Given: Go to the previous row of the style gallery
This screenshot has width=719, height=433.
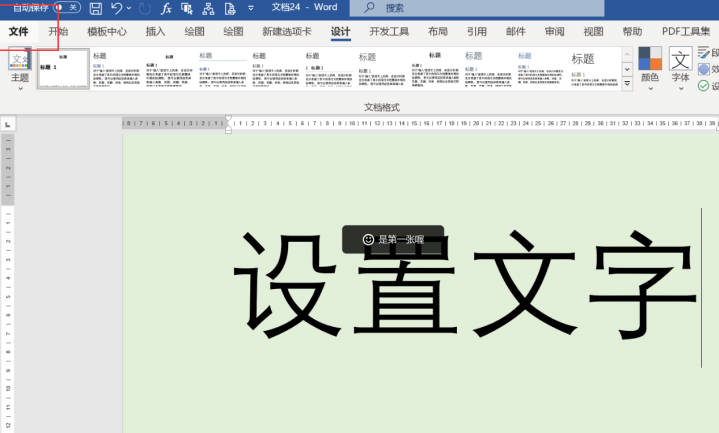Looking at the screenshot, I should (627, 54).
